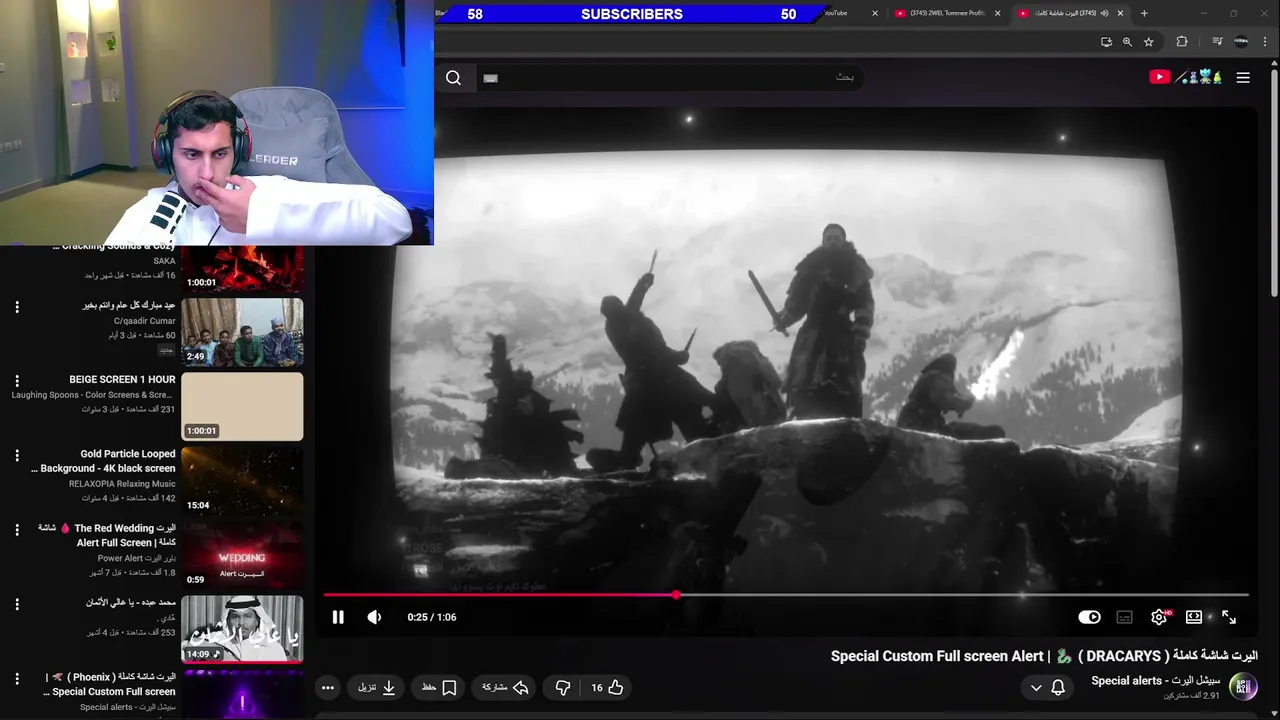This screenshot has height=720, width=1280.
Task: Open browser profile avatar
Action: coord(1241,42)
